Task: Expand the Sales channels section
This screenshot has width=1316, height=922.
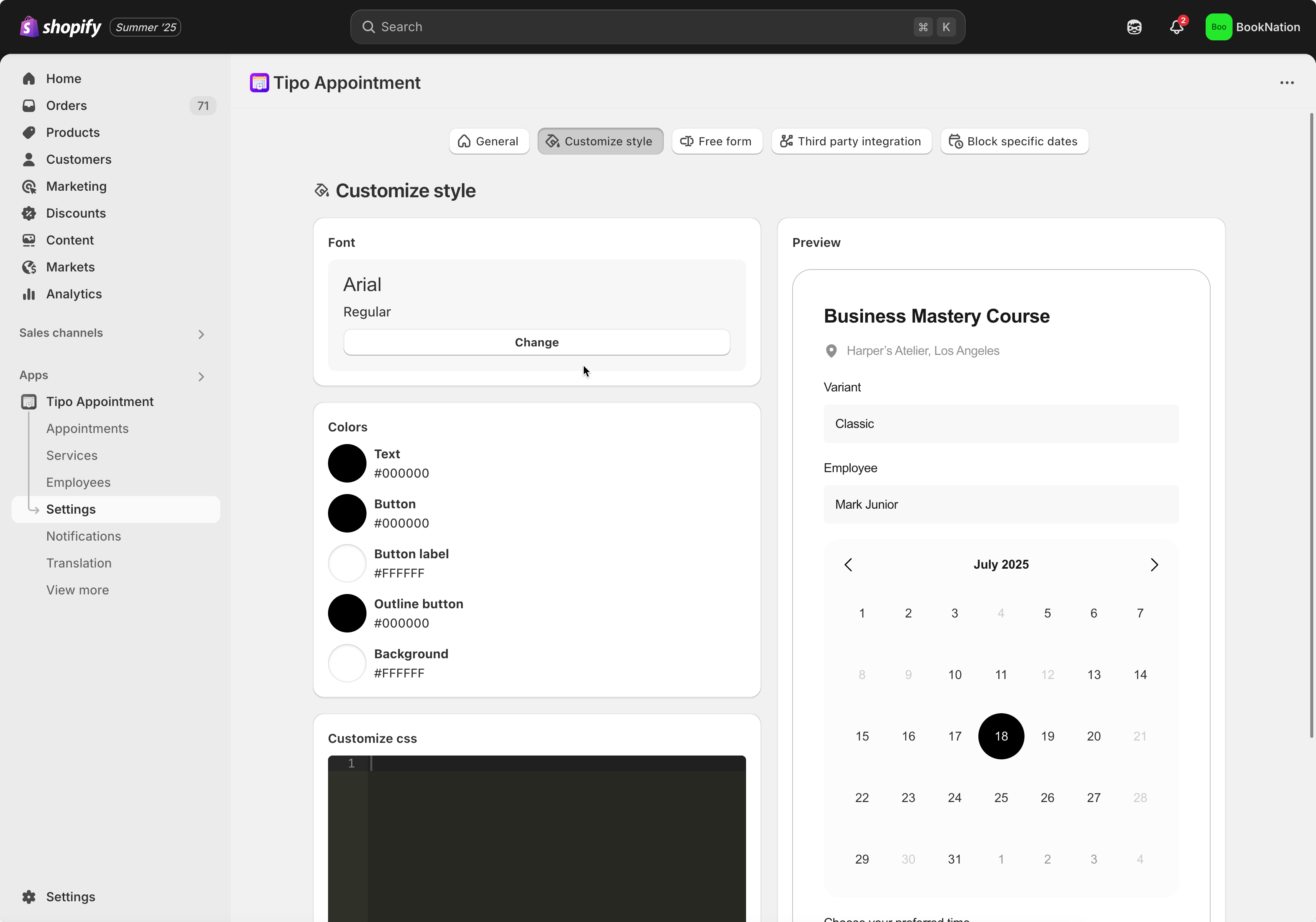Action: pyautogui.click(x=201, y=334)
